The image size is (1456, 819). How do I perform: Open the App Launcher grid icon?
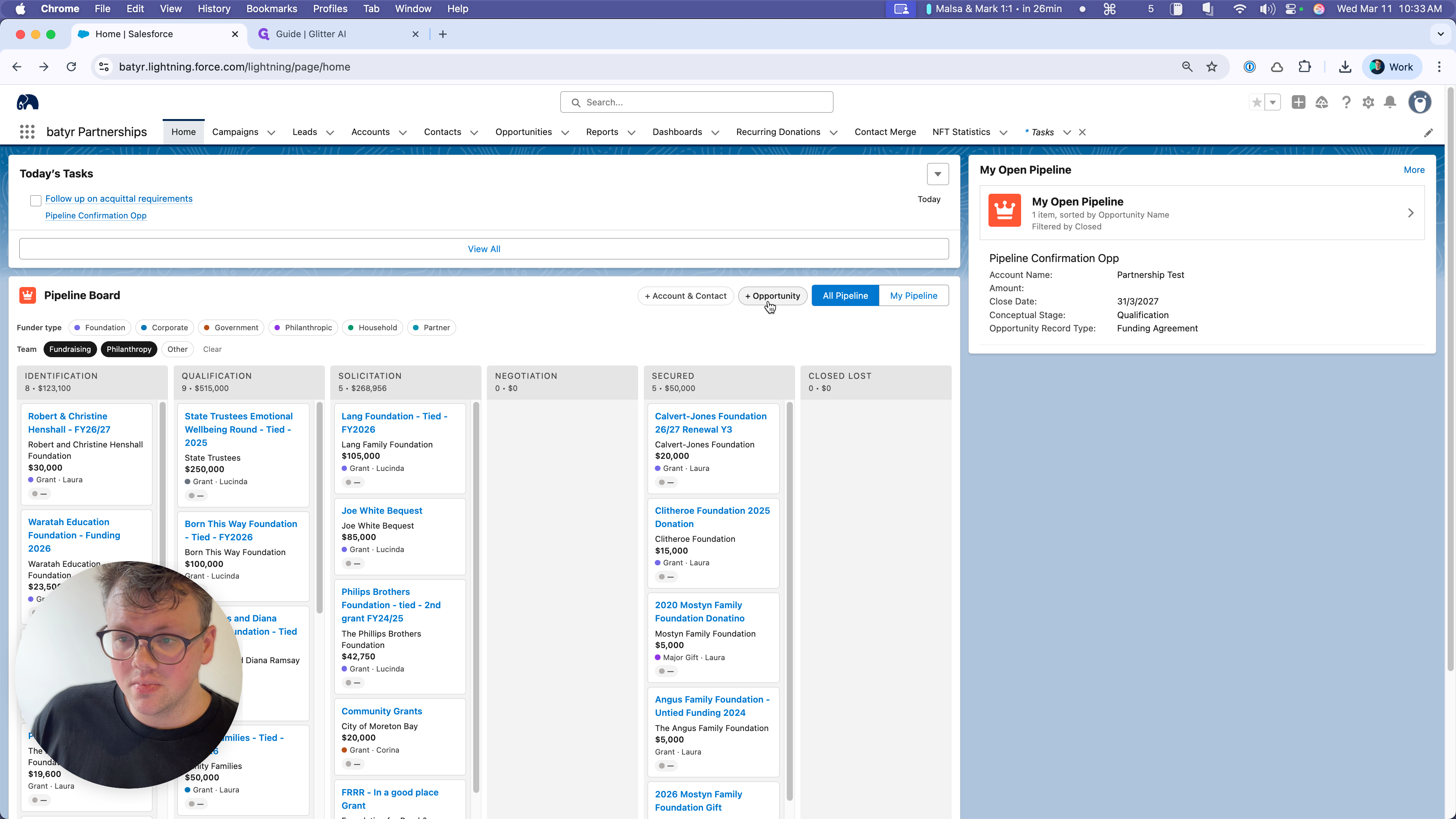click(27, 132)
